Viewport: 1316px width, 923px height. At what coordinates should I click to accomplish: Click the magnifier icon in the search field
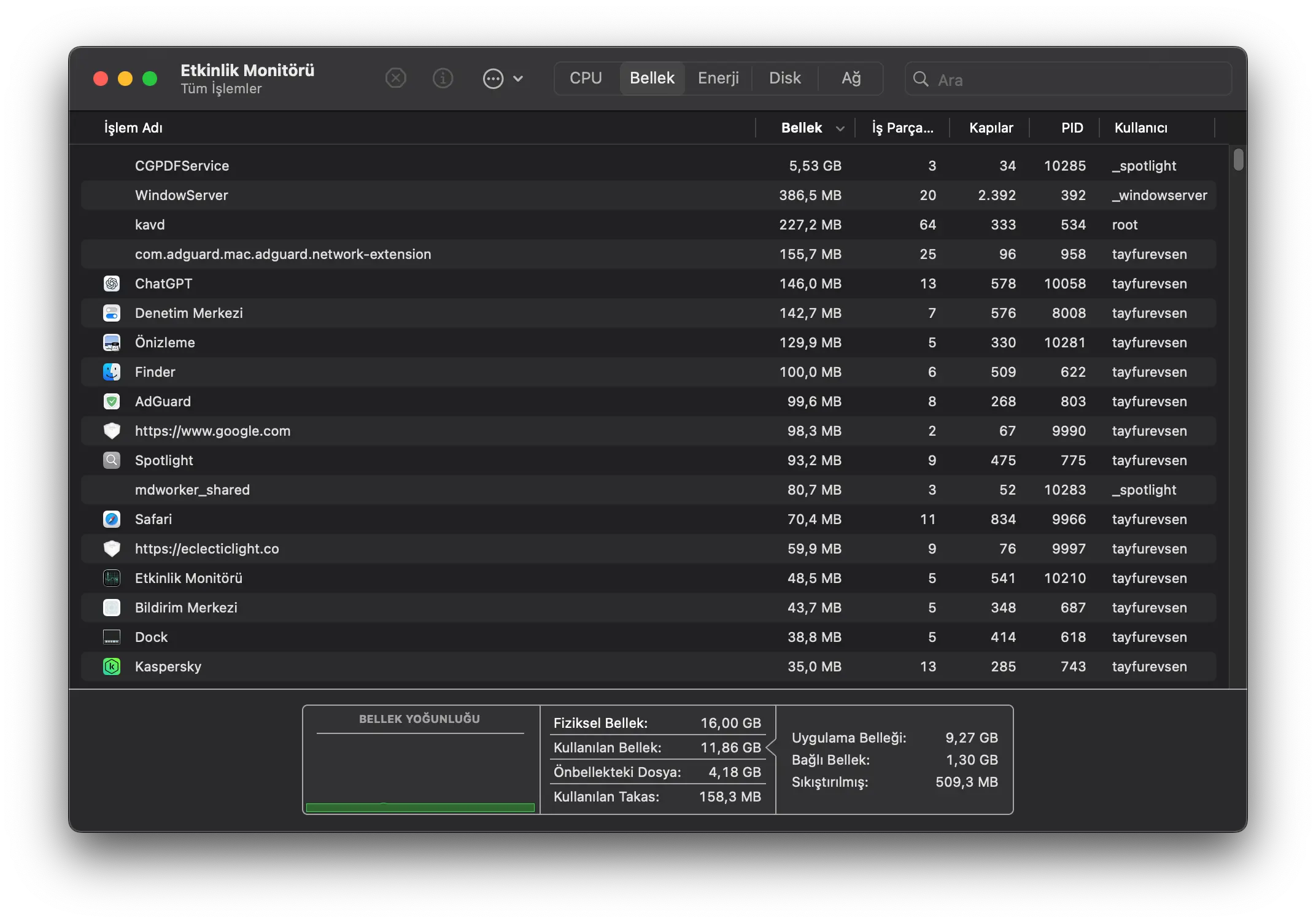tap(921, 79)
